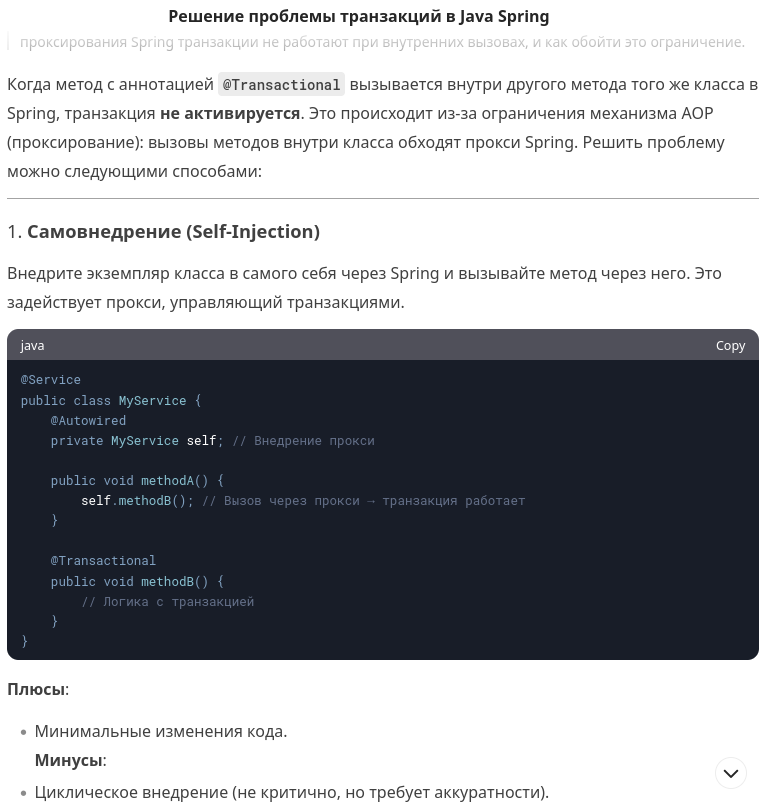Click the bold label "Минусы"

pyautogui.click(x=67, y=760)
